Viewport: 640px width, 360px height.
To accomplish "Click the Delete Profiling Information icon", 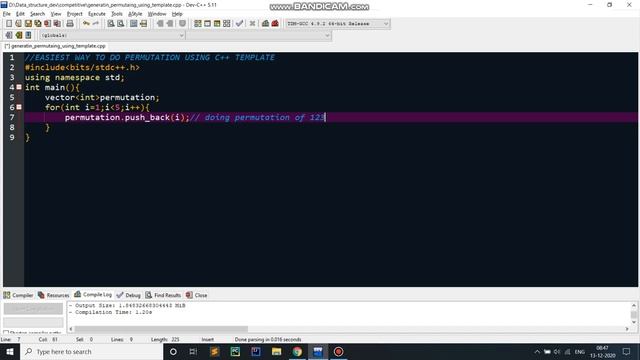I will tap(275, 24).
